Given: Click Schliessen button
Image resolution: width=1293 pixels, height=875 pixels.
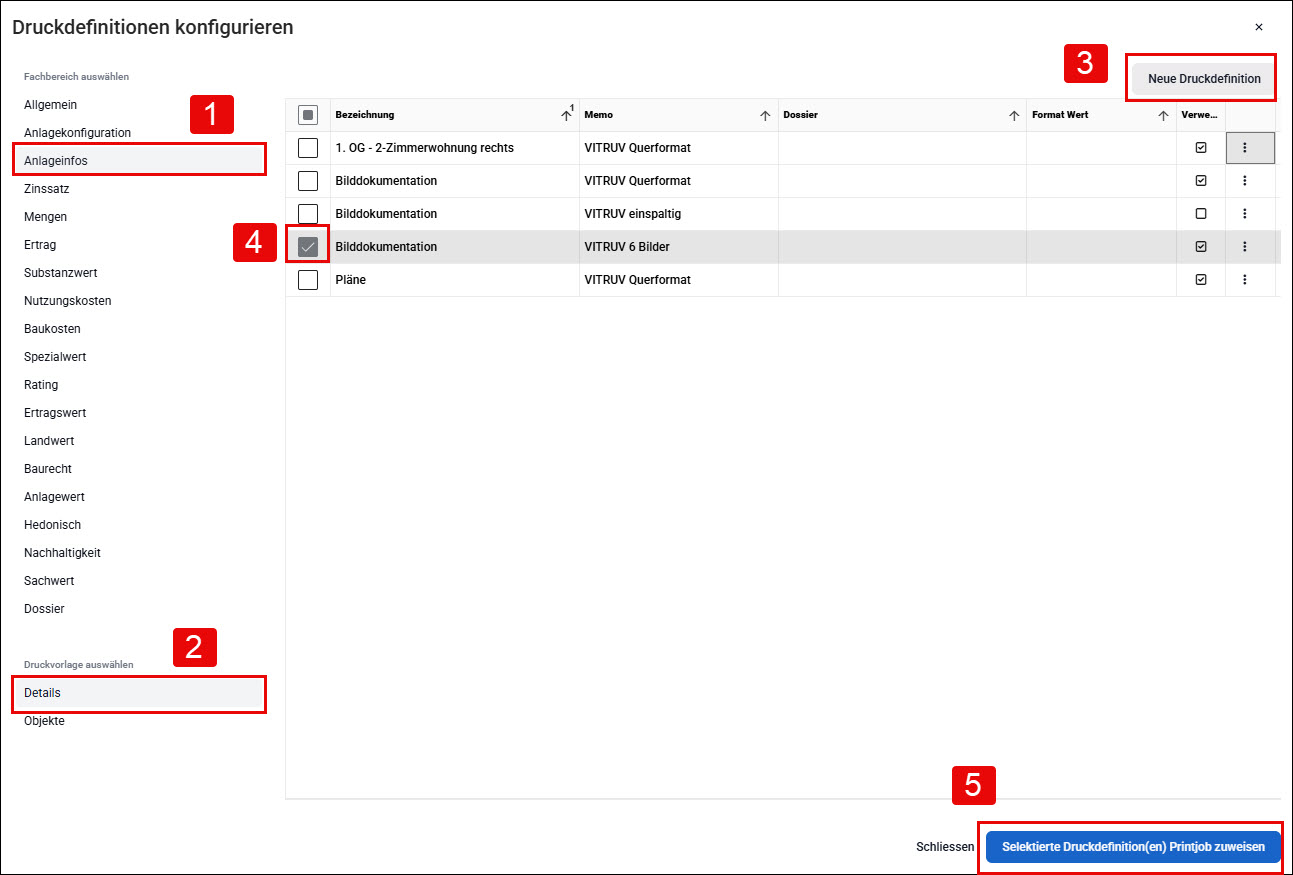Looking at the screenshot, I should [945, 847].
